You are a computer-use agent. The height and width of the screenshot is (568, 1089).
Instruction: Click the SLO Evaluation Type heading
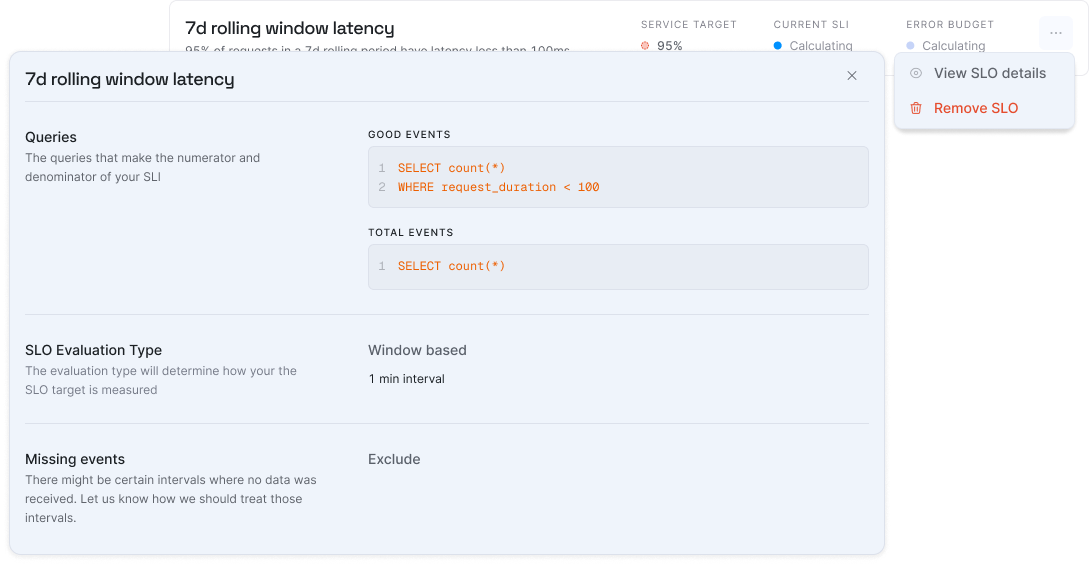point(93,350)
